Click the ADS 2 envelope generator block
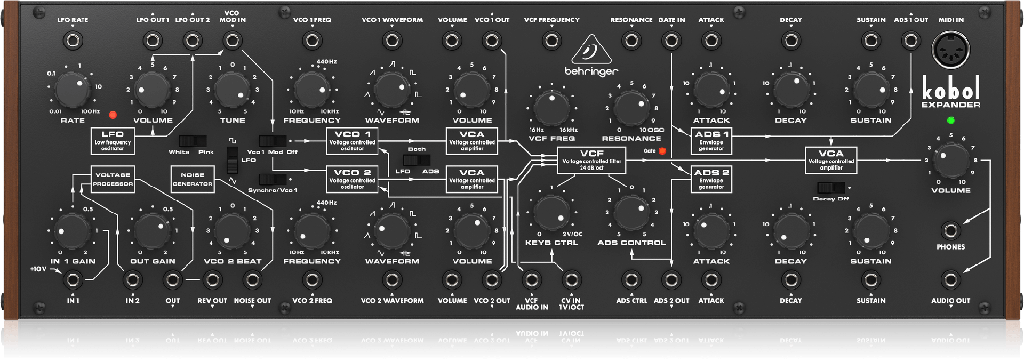 pyautogui.click(x=711, y=180)
